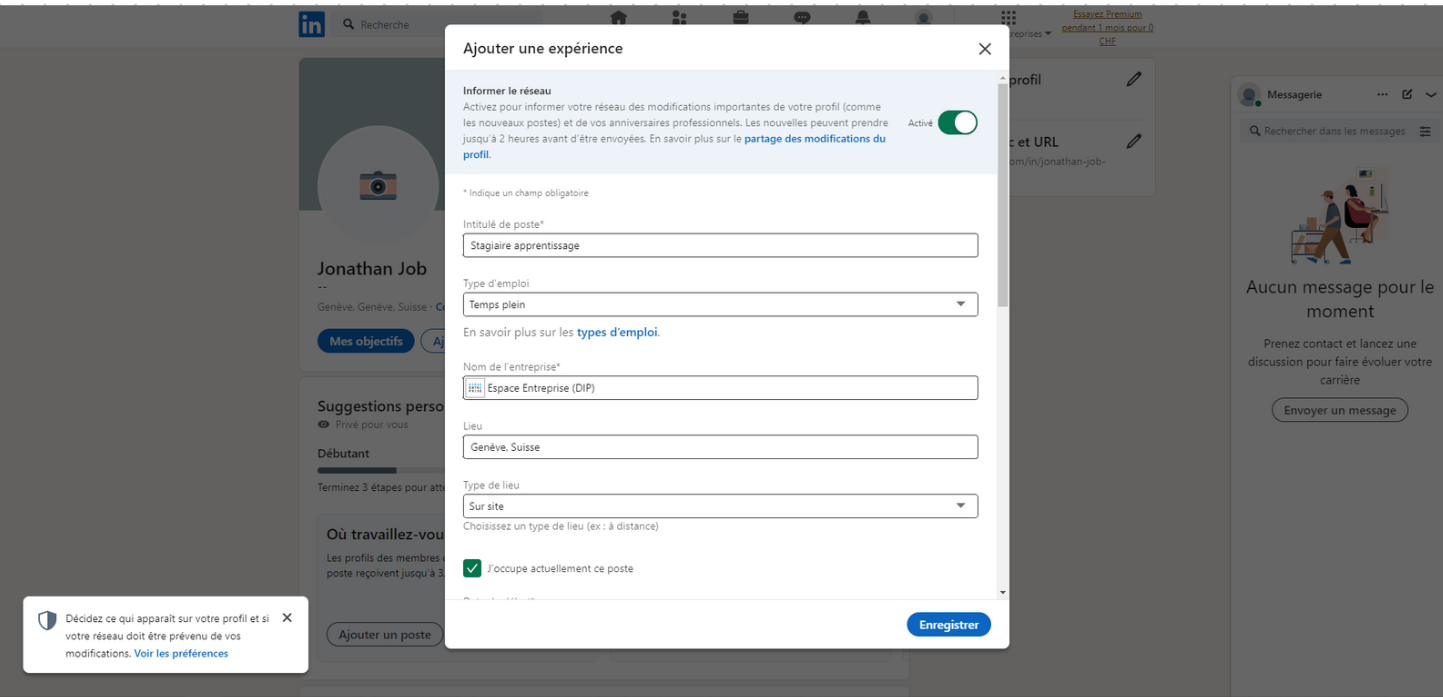This screenshot has height=697, width=1443.
Task: Turn off the Informer le réseau toggle
Action: click(x=957, y=123)
